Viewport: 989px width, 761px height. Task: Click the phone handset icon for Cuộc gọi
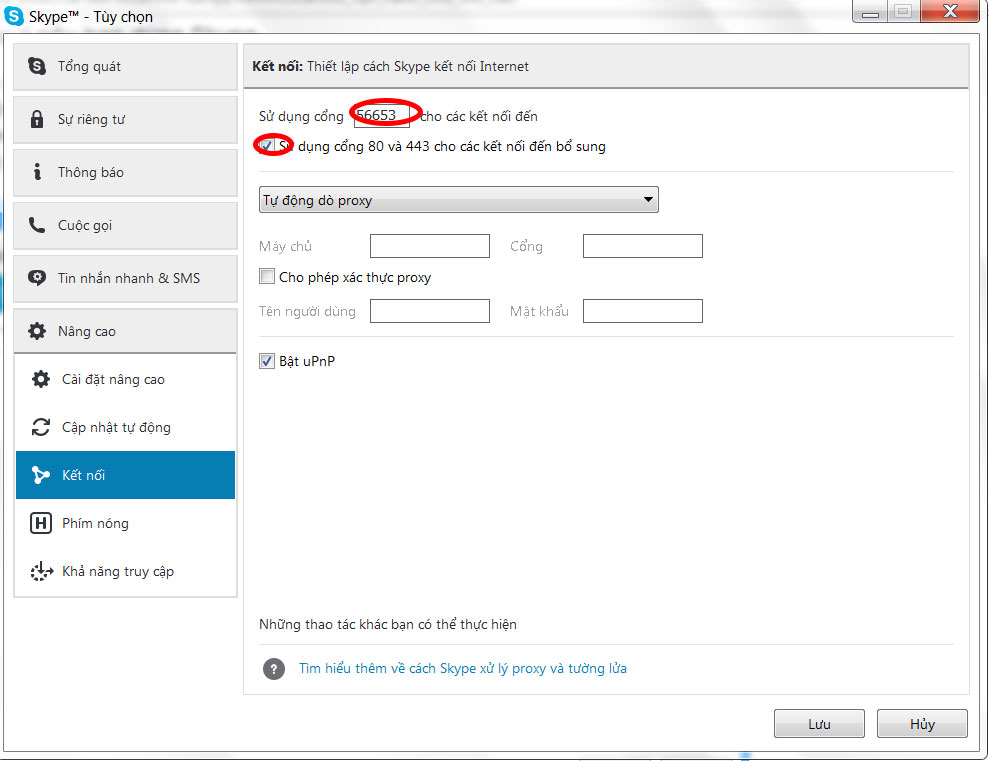click(x=37, y=225)
